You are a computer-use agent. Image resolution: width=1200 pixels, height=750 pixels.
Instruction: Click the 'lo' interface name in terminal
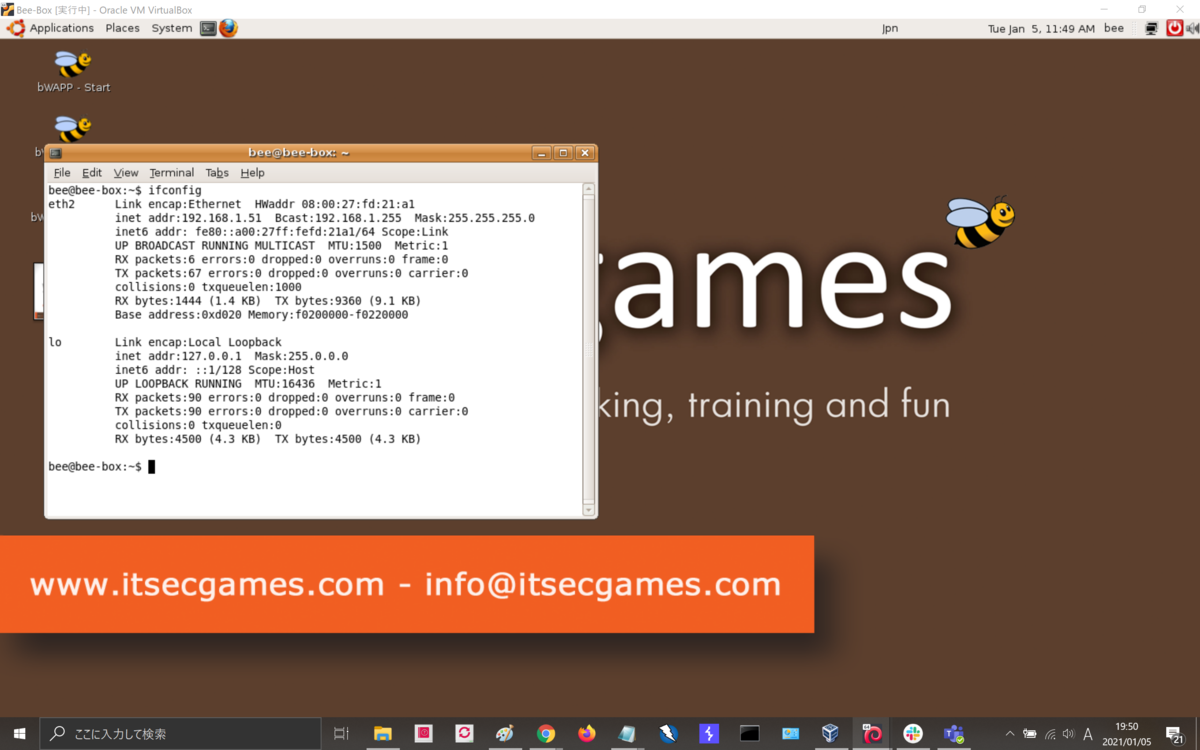(x=55, y=342)
